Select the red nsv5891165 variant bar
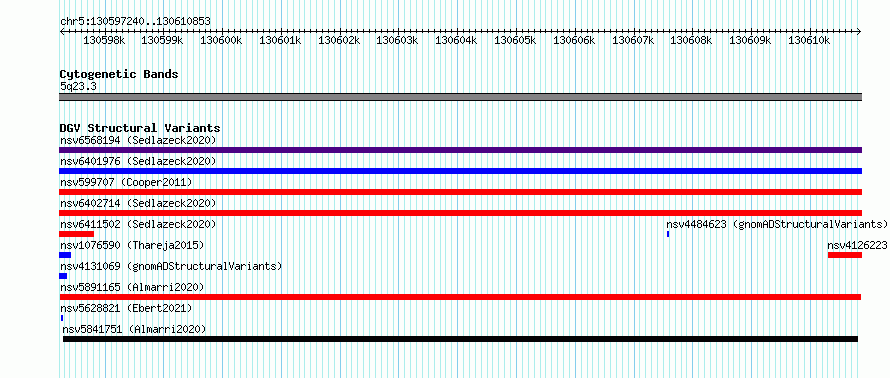 tap(460, 297)
